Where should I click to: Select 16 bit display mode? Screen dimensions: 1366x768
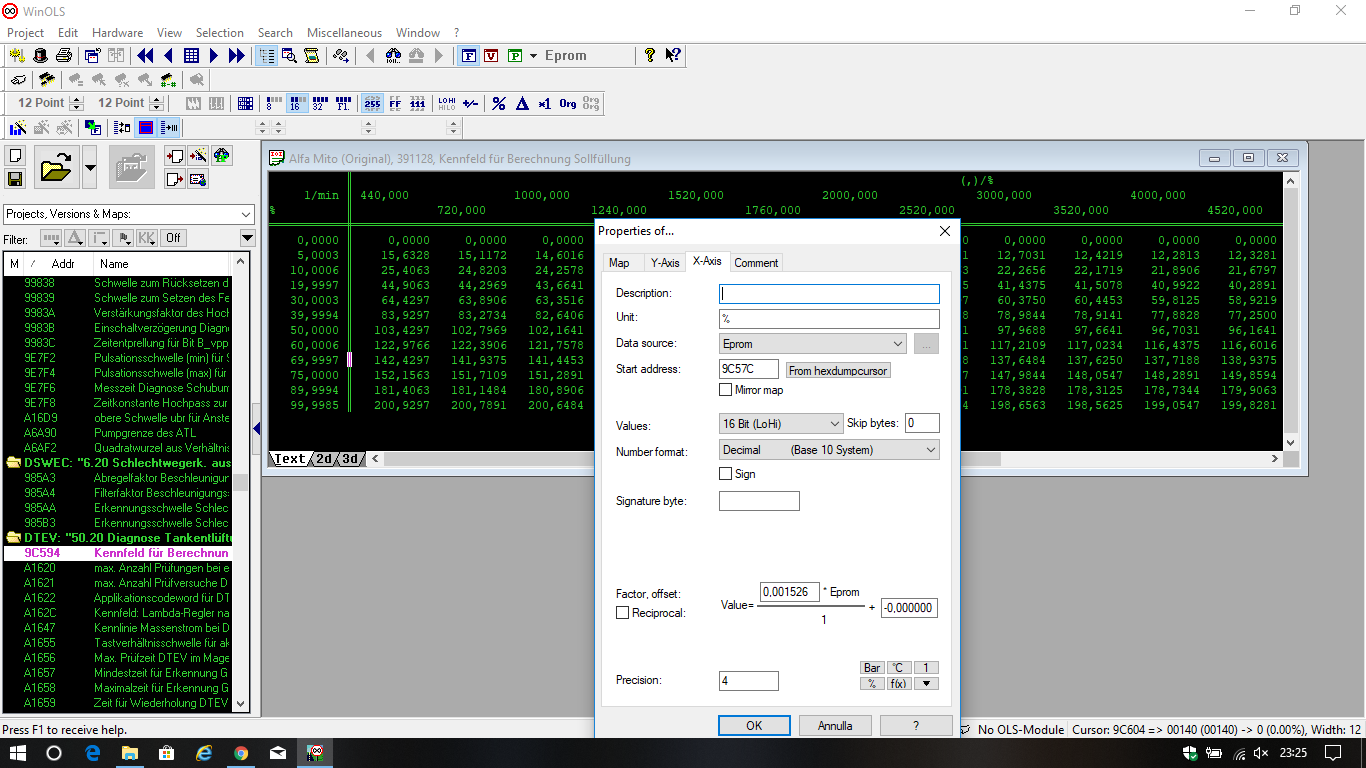click(297, 103)
